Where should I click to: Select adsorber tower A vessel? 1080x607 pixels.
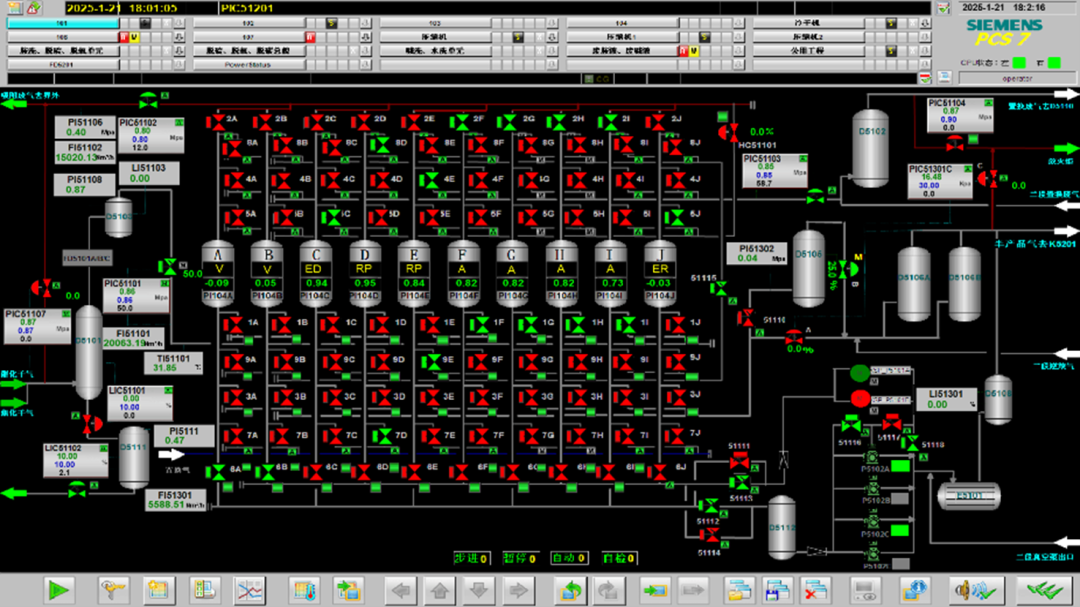pyautogui.click(x=217, y=268)
